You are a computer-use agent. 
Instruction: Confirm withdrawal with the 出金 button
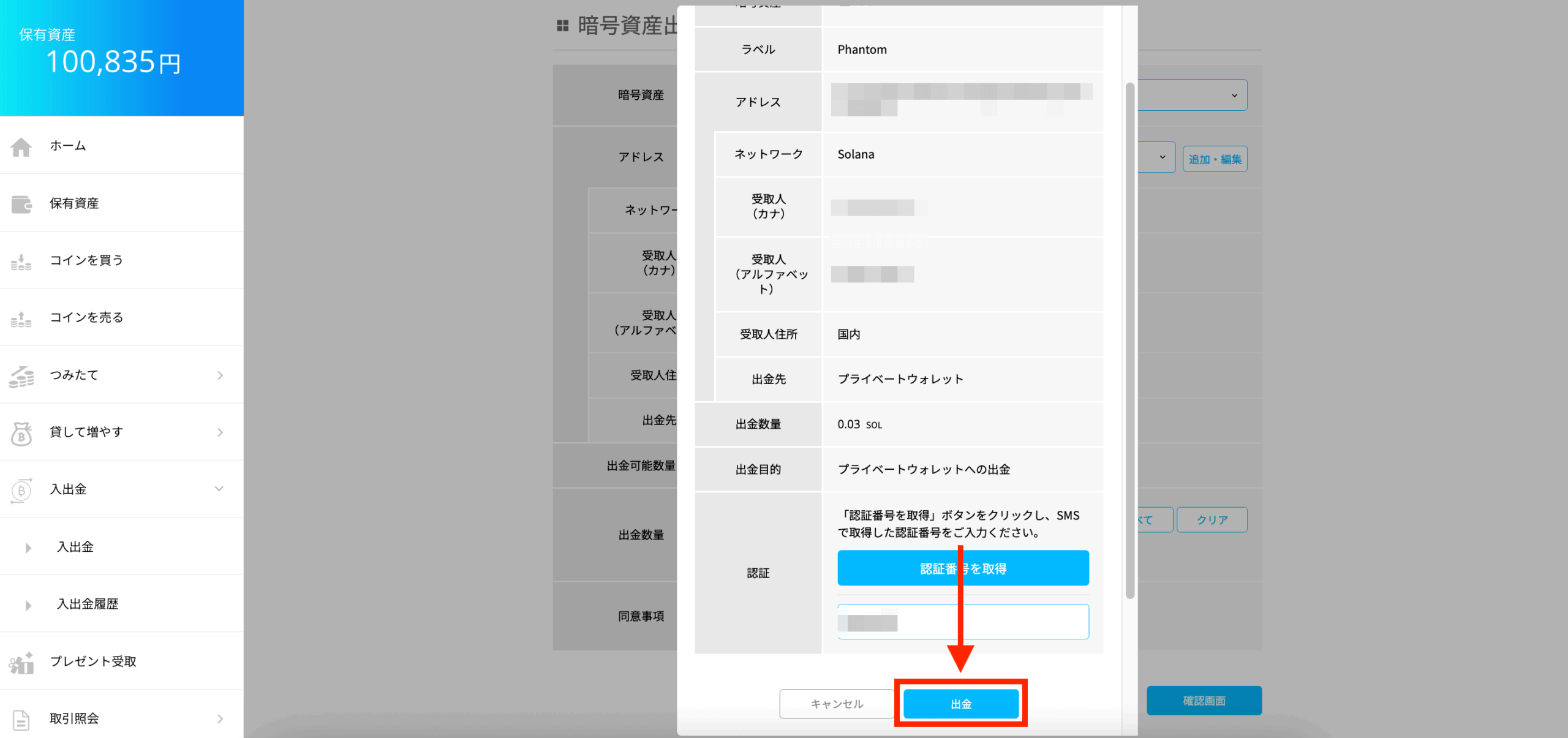coord(960,704)
